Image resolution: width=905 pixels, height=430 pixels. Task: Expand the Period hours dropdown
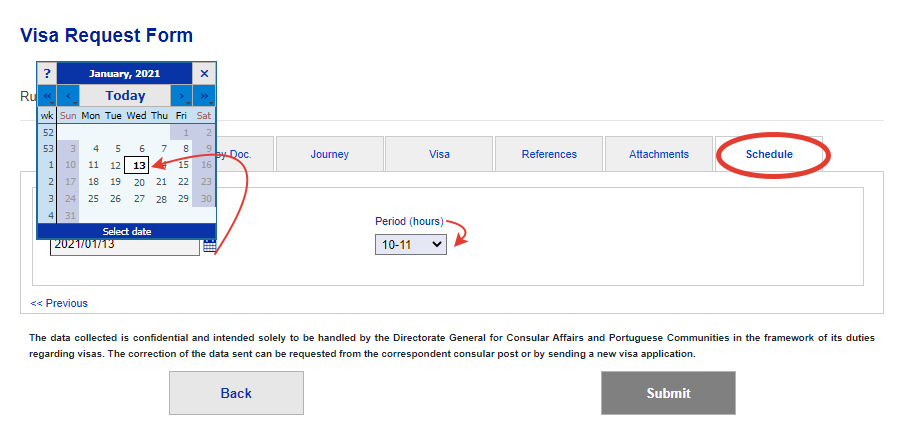pos(410,243)
